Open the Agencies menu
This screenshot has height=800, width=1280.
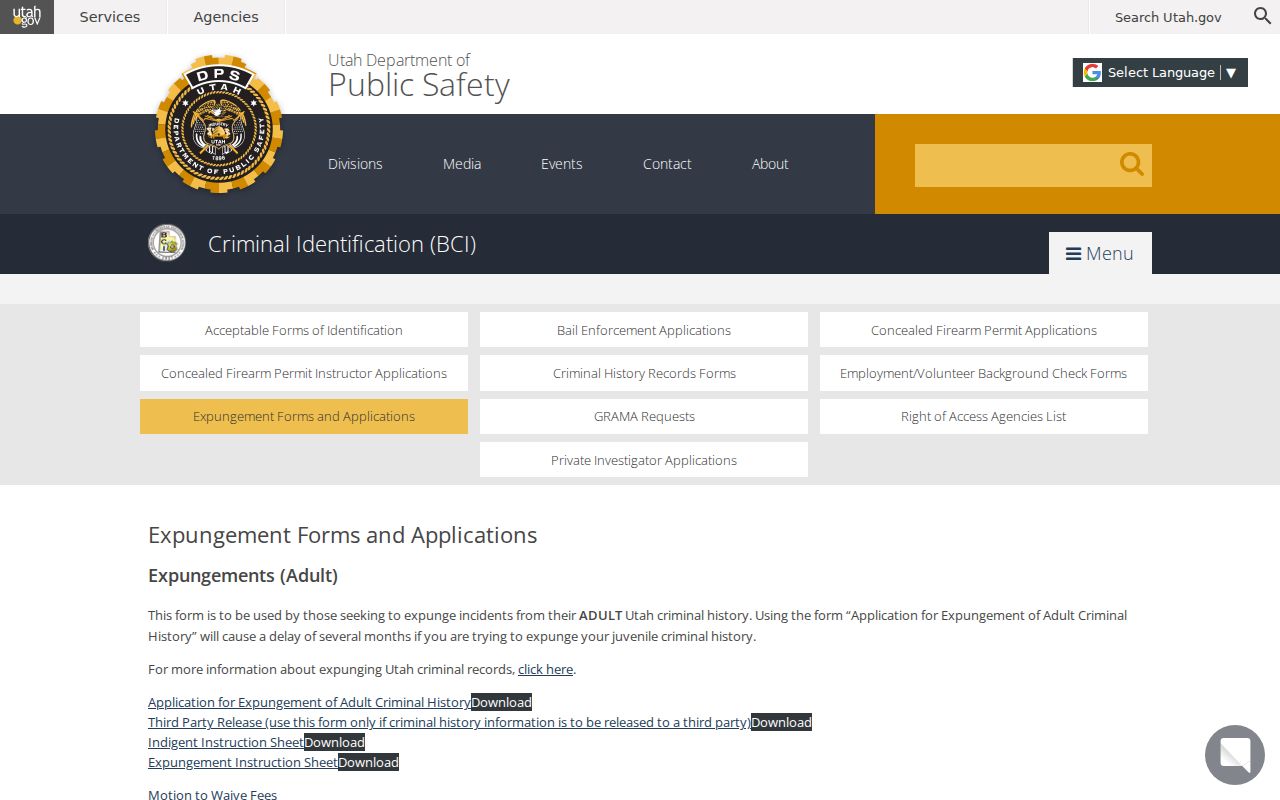click(x=226, y=17)
